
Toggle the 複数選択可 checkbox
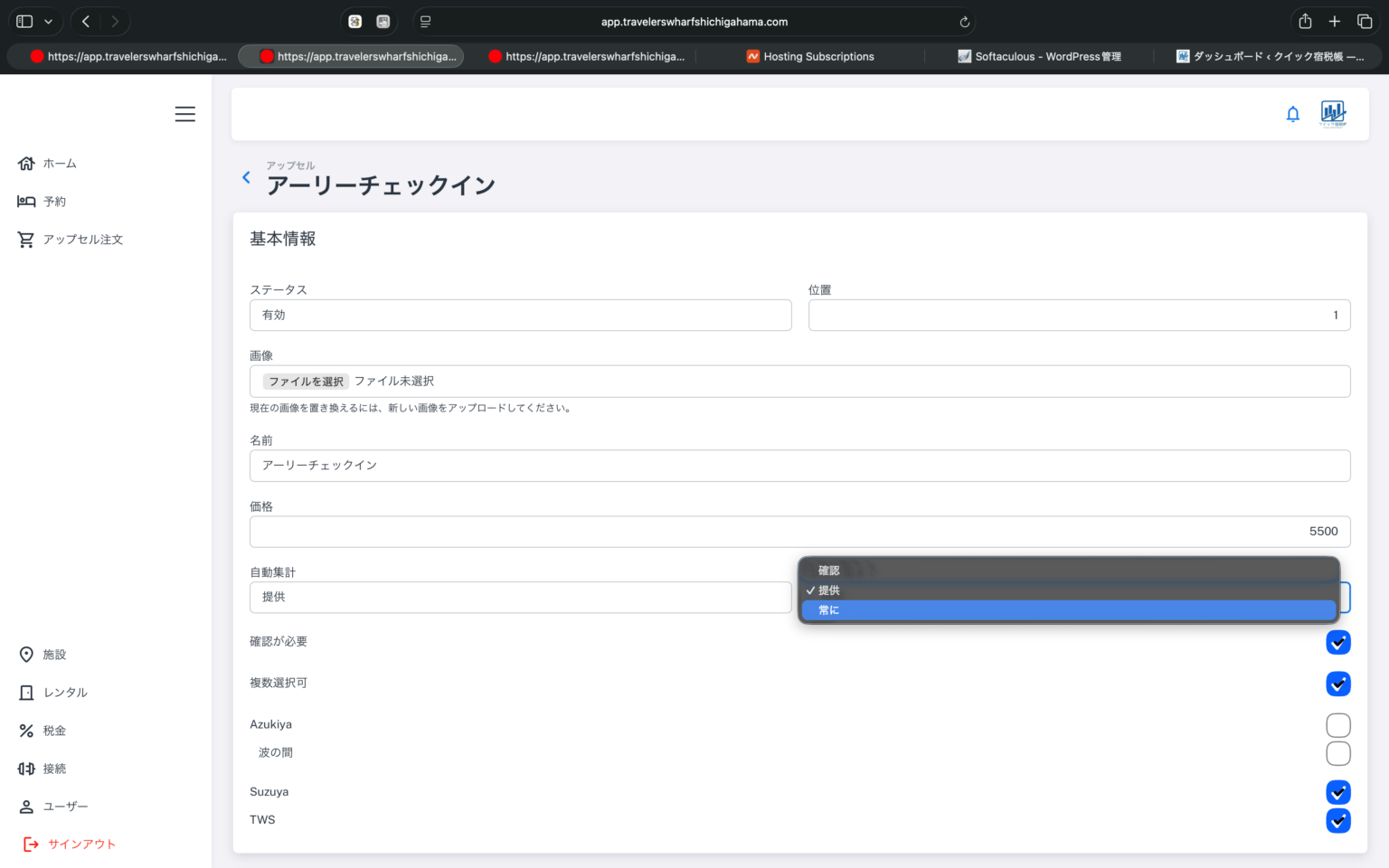click(1337, 684)
